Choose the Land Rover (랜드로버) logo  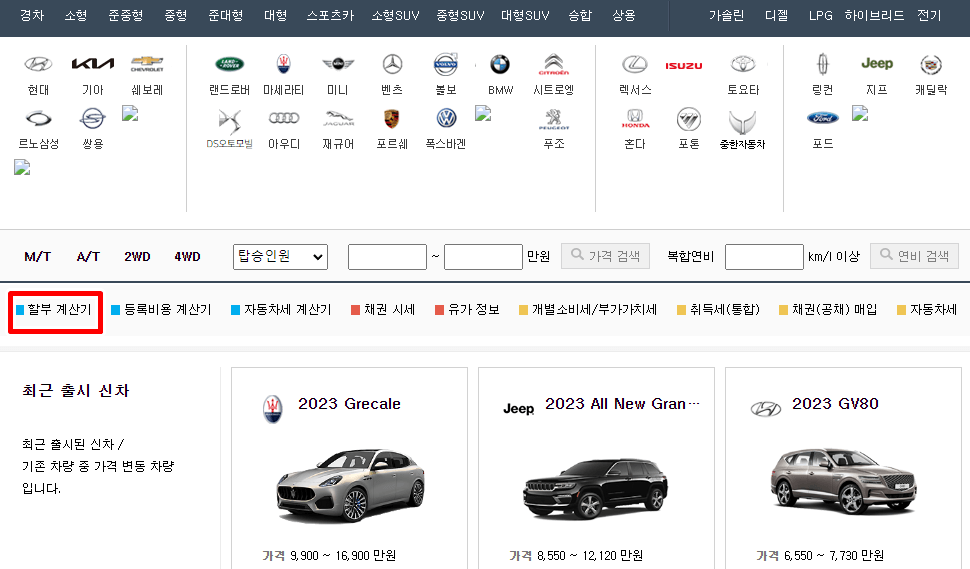[230, 64]
